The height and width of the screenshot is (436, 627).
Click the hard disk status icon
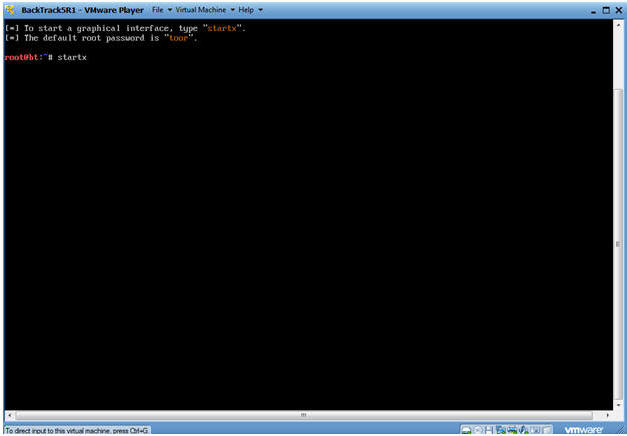[x=466, y=430]
